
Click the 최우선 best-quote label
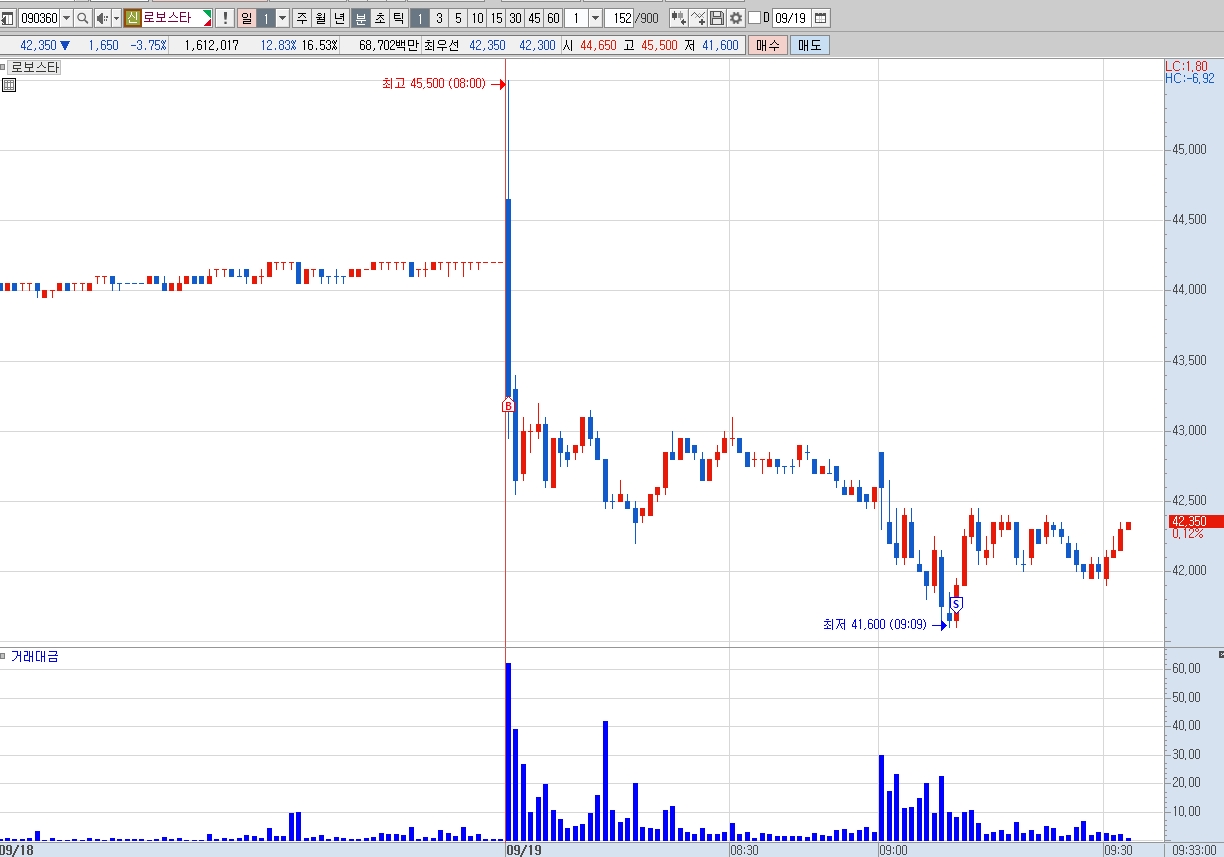click(440, 45)
